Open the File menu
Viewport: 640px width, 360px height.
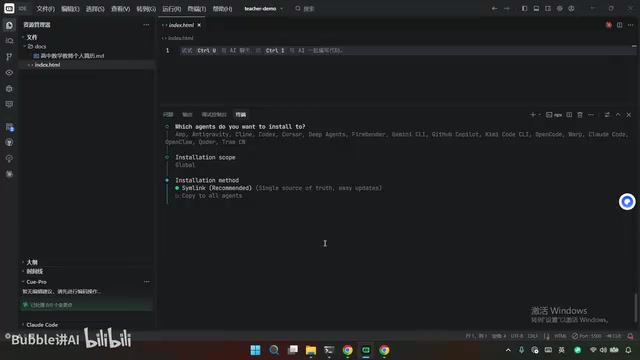45,9
